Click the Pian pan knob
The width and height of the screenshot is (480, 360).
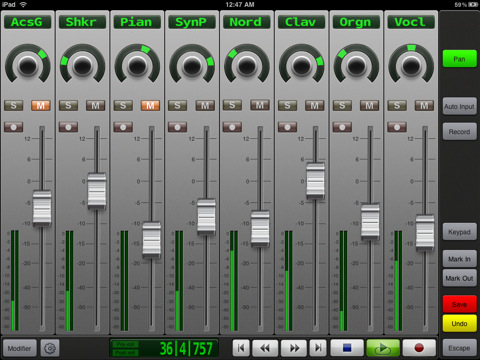[137, 65]
